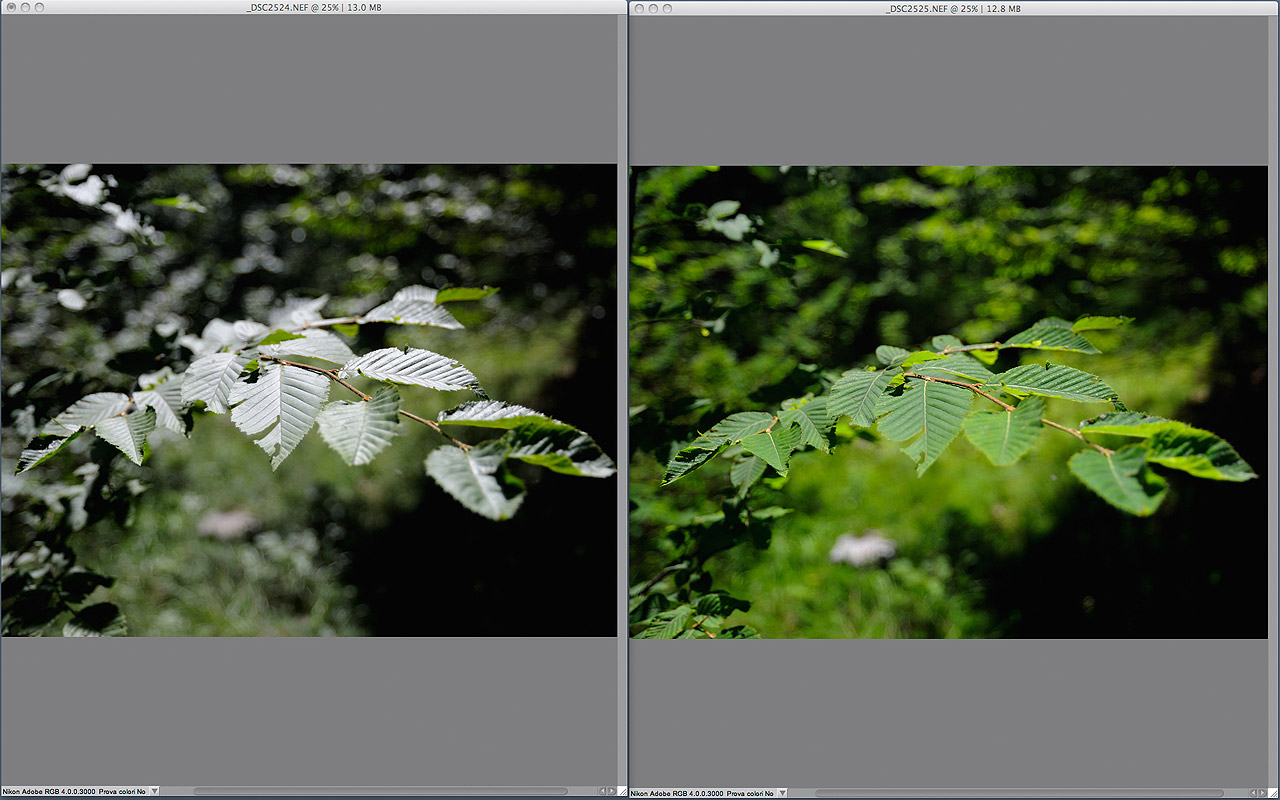Minimize the _DSC2525.NEF window

(653, 8)
